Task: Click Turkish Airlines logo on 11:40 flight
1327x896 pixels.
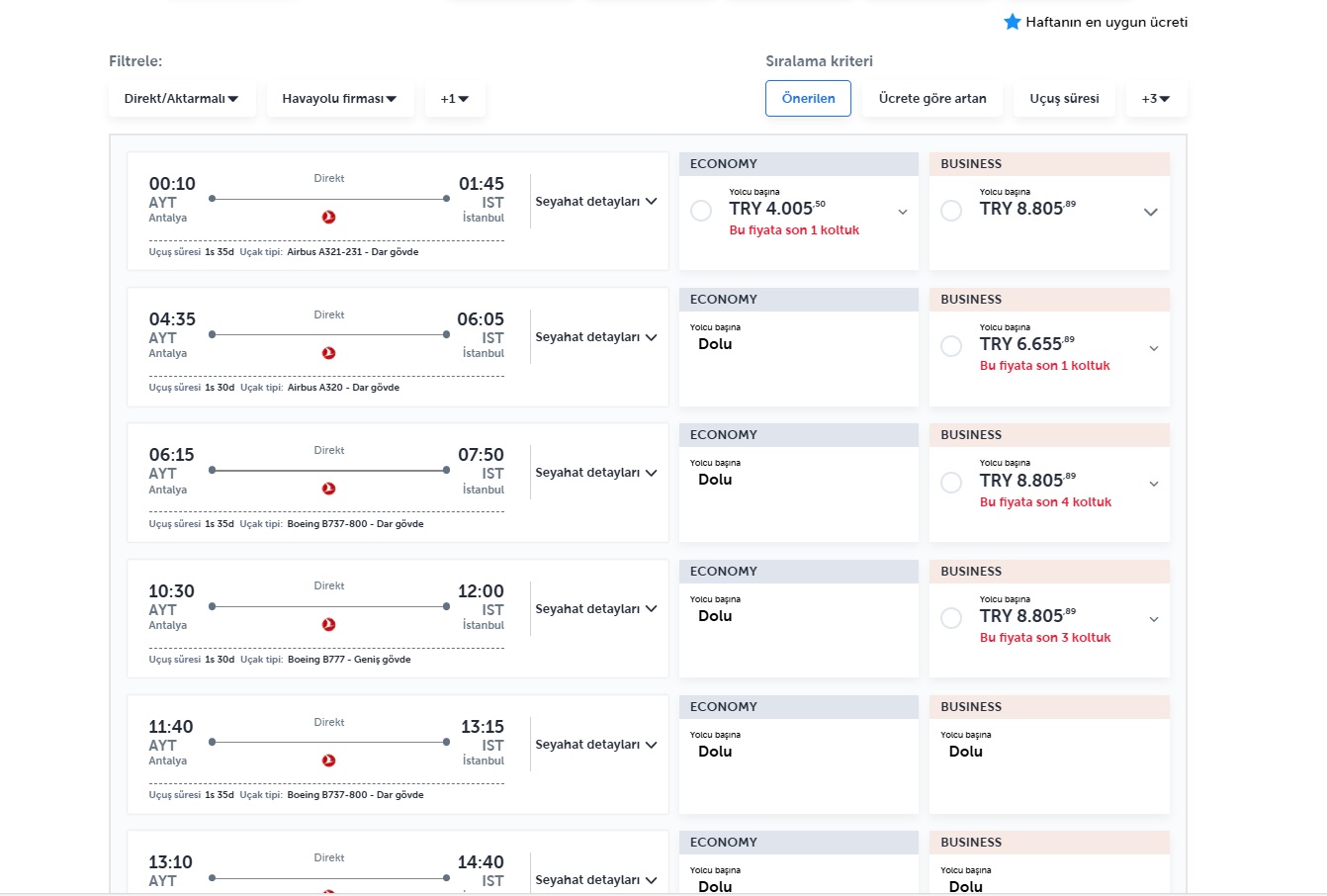Action: point(329,760)
